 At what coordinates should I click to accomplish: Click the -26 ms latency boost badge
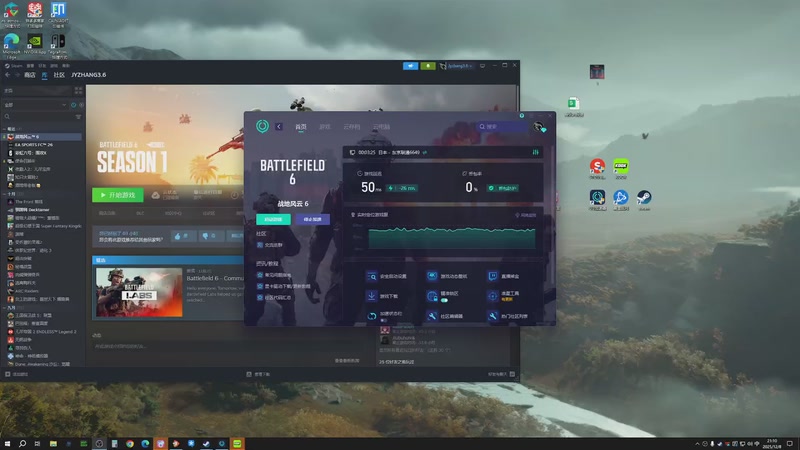(x=403, y=188)
